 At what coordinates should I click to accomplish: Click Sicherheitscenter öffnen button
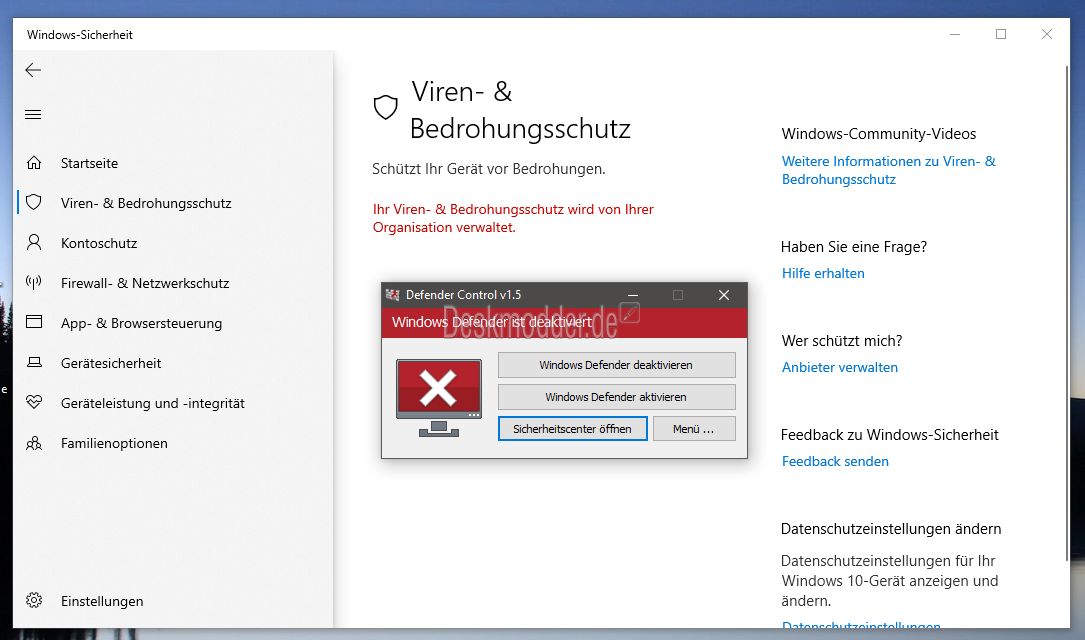572,428
